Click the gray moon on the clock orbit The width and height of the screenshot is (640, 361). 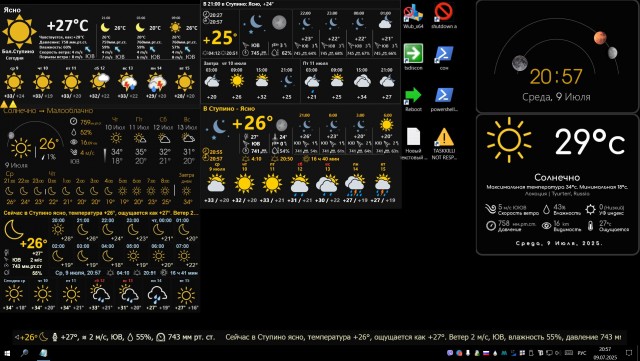[x=520, y=63]
